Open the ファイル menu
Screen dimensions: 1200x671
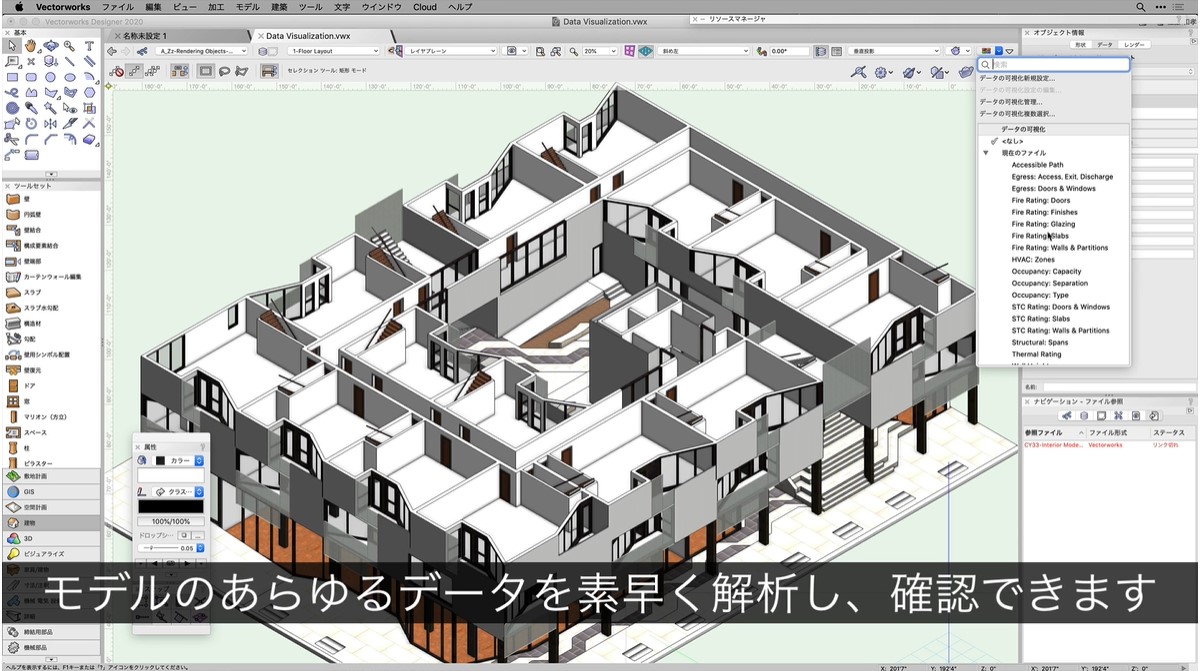pos(118,7)
